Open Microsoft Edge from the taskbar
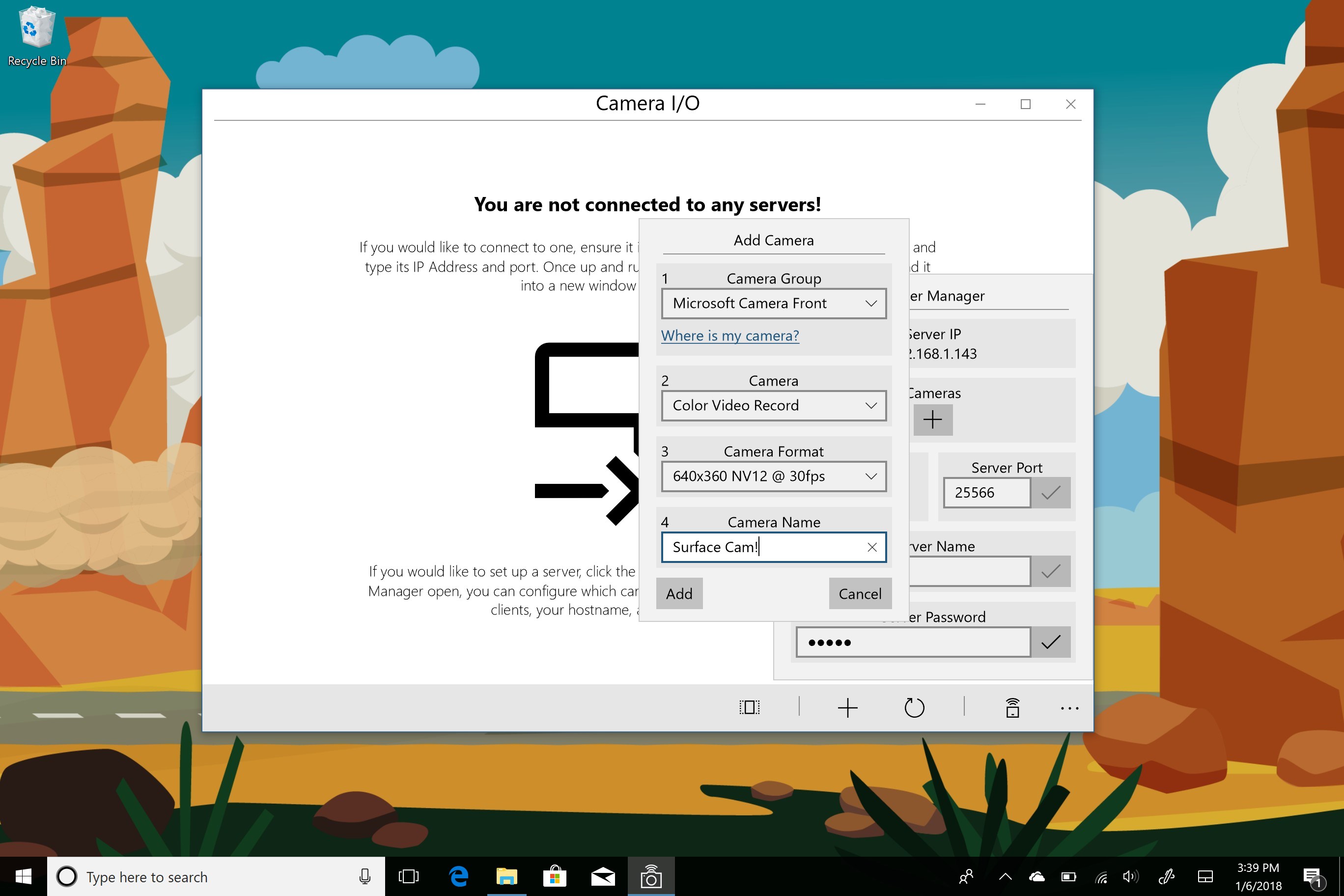 (x=458, y=876)
